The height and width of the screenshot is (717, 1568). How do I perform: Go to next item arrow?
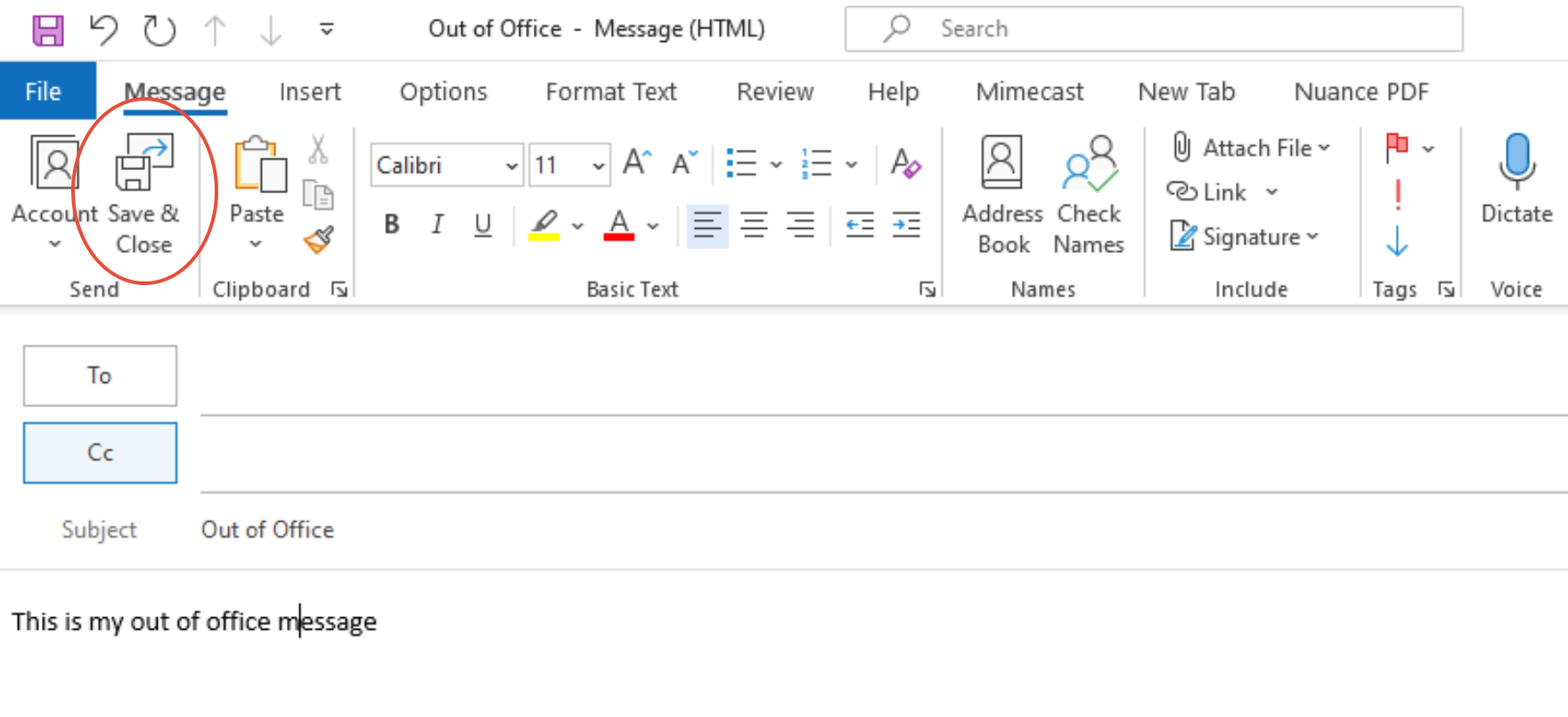[x=270, y=30]
